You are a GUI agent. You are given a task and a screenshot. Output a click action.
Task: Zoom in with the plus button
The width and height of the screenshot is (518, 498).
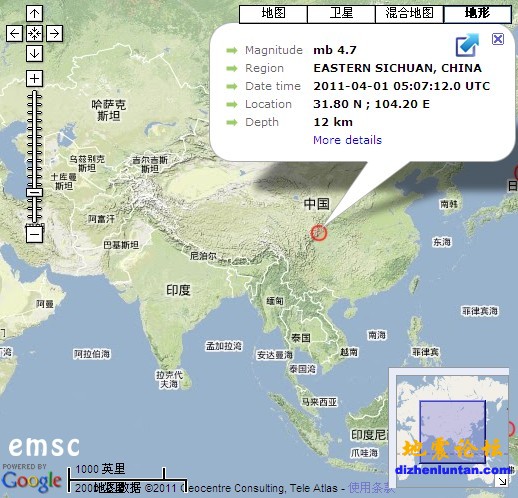[x=34, y=79]
